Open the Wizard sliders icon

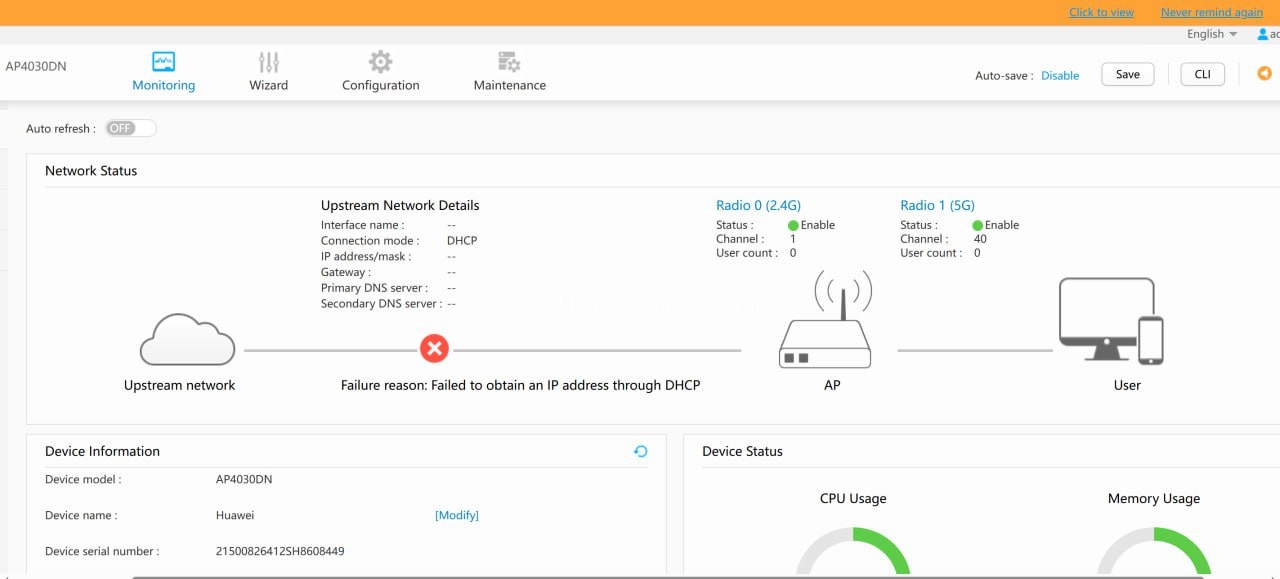coord(268,63)
